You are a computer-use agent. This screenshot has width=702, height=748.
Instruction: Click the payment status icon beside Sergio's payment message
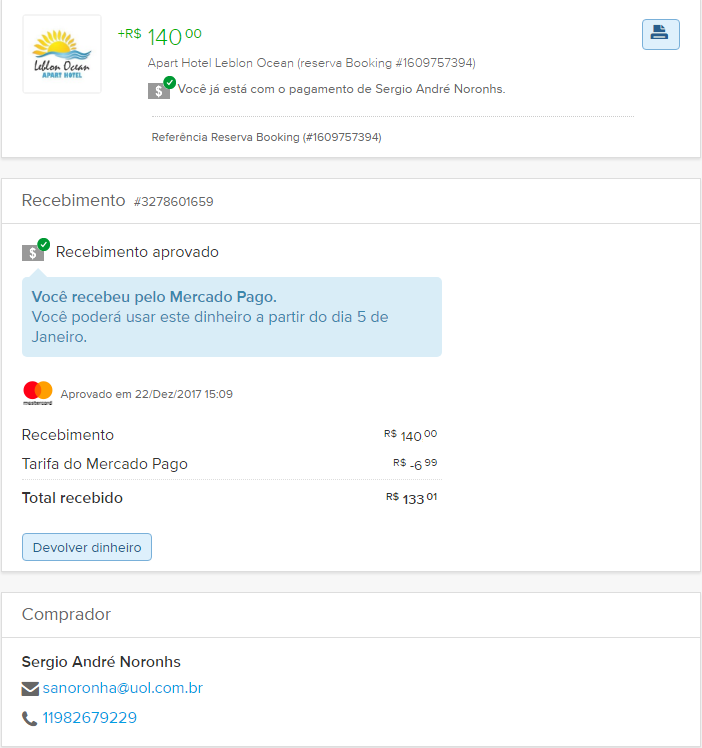pos(162,88)
